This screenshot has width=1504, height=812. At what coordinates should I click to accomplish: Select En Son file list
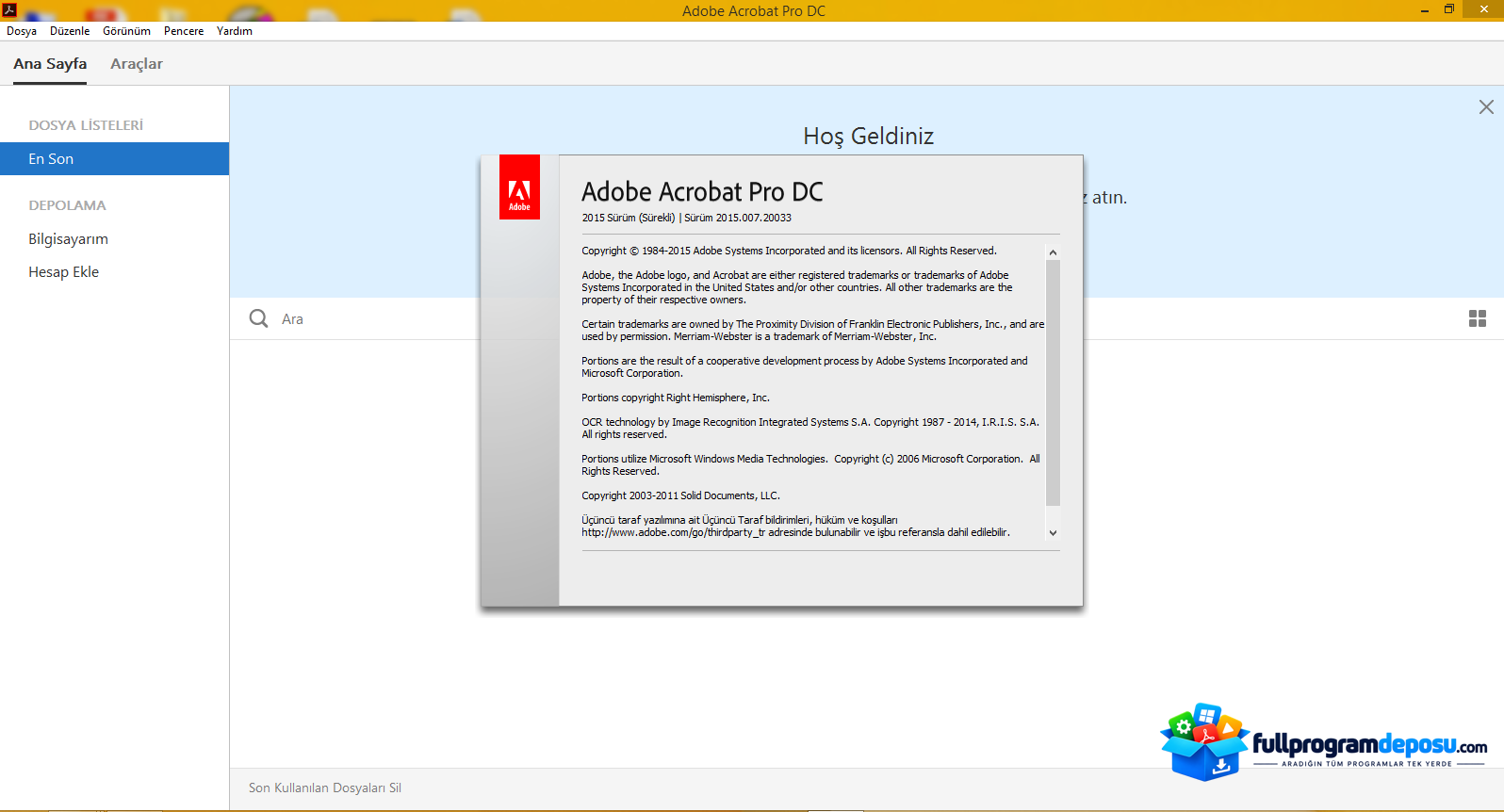coord(114,159)
